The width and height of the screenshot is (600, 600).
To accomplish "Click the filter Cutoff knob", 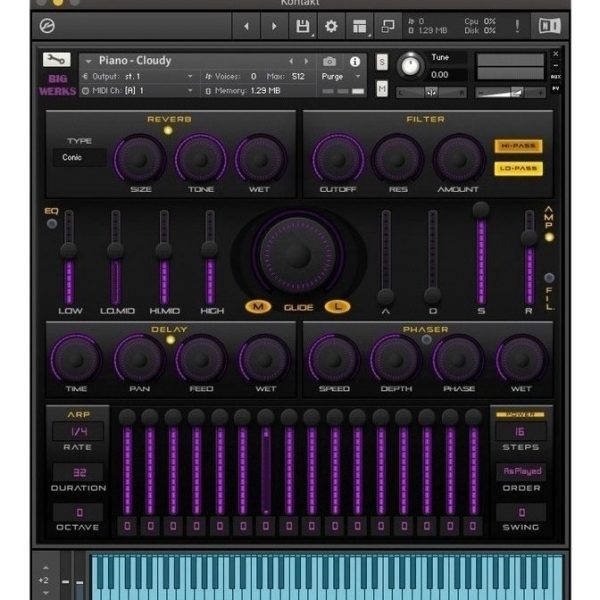I will [x=338, y=159].
